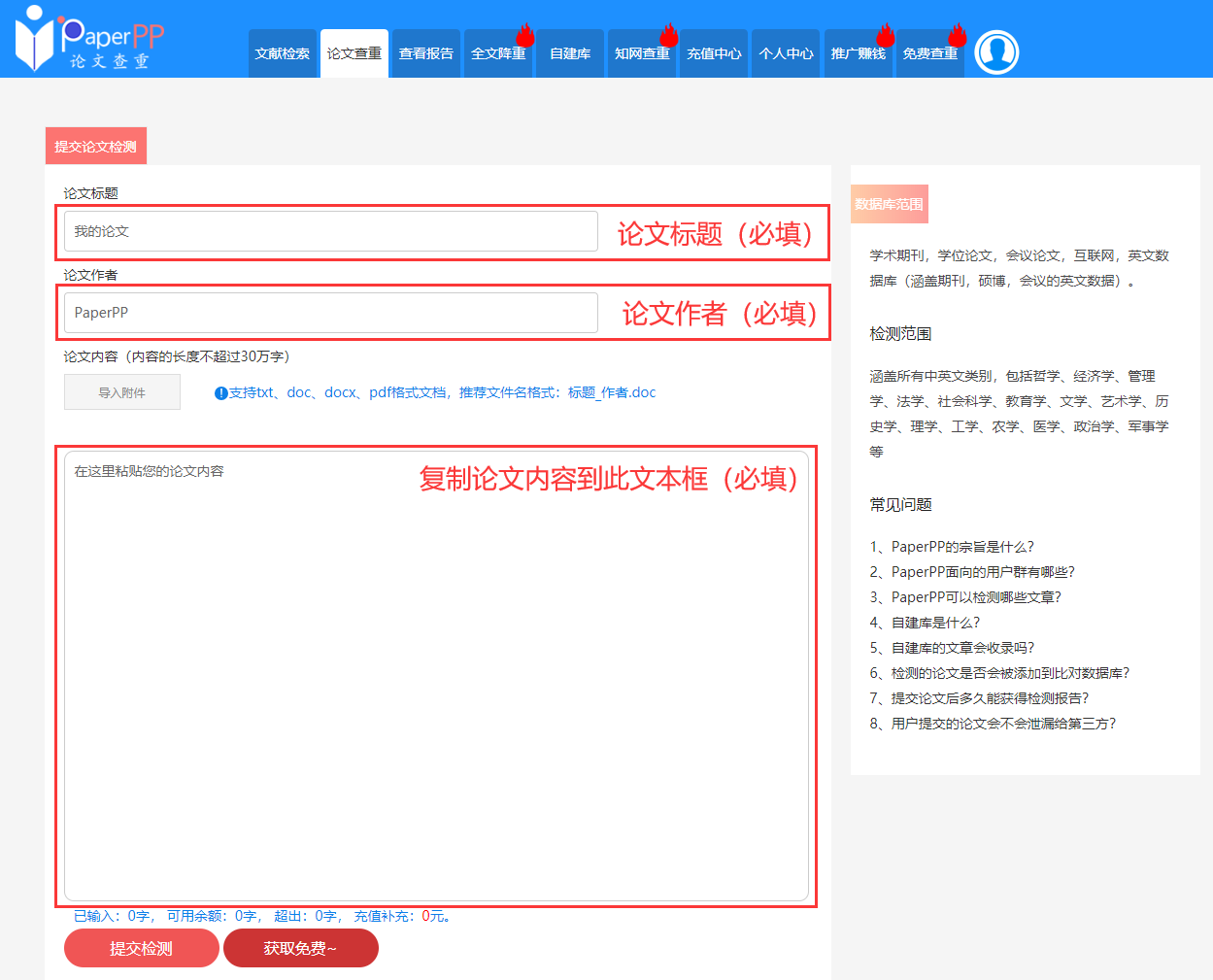Open FAQ 7 多久能获得检测报告
The height and width of the screenshot is (980, 1213).
coord(979,698)
